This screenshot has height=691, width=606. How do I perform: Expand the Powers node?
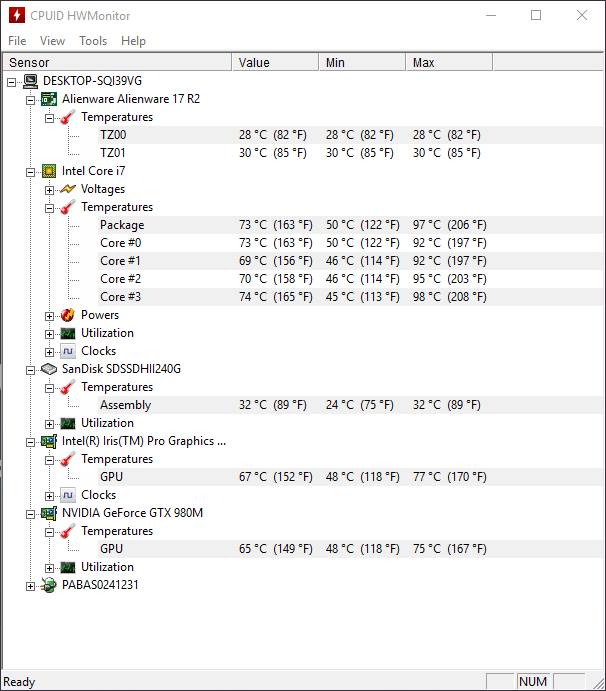49,316
